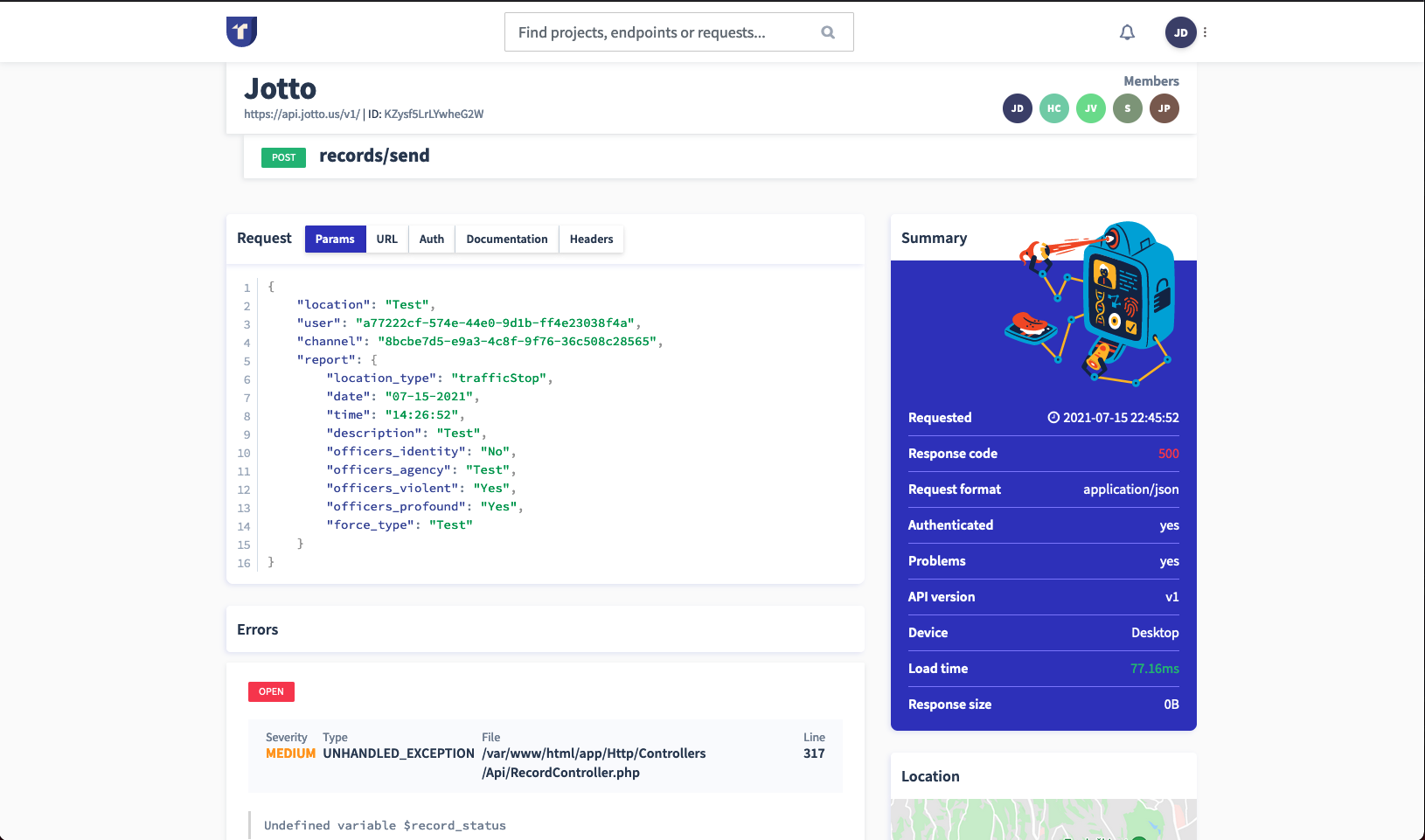Image resolution: width=1425 pixels, height=840 pixels.
Task: Click the 500 response code value
Action: pyautogui.click(x=1169, y=454)
